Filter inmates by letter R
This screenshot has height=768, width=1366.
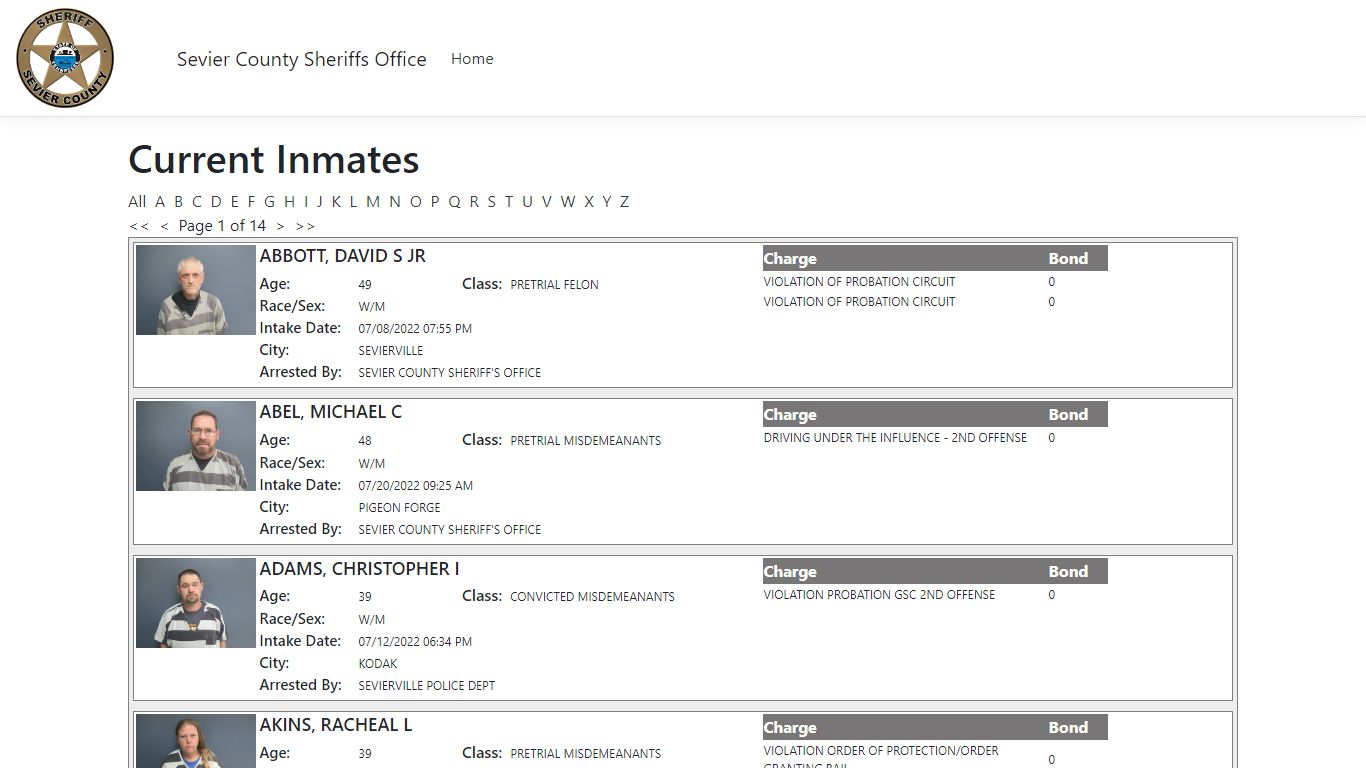[x=474, y=201]
